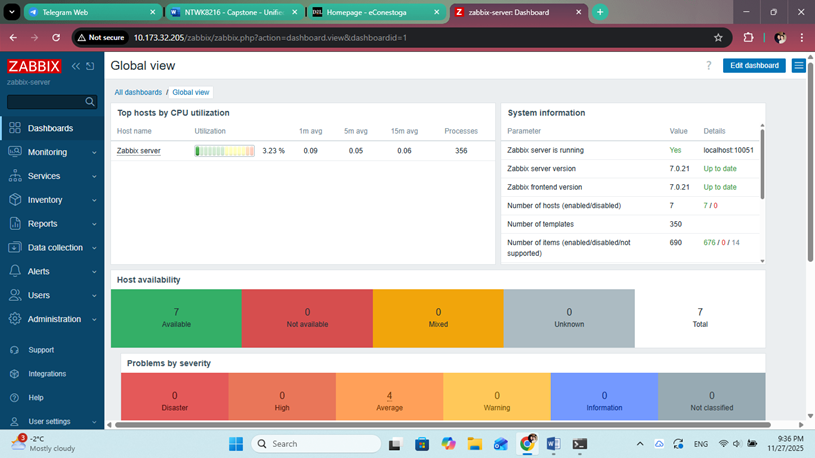Go to All dashboards breadcrumb

pos(138,92)
